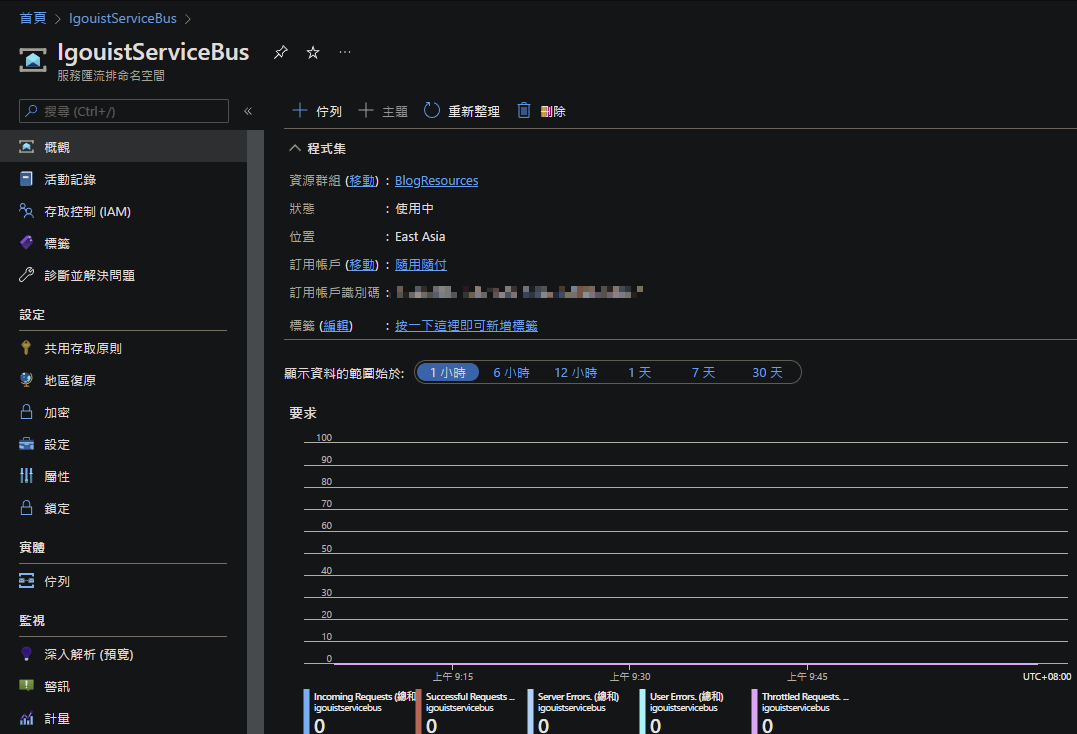This screenshot has width=1077, height=734.
Task: Open 加密 lock icon
Action: (x=27, y=412)
